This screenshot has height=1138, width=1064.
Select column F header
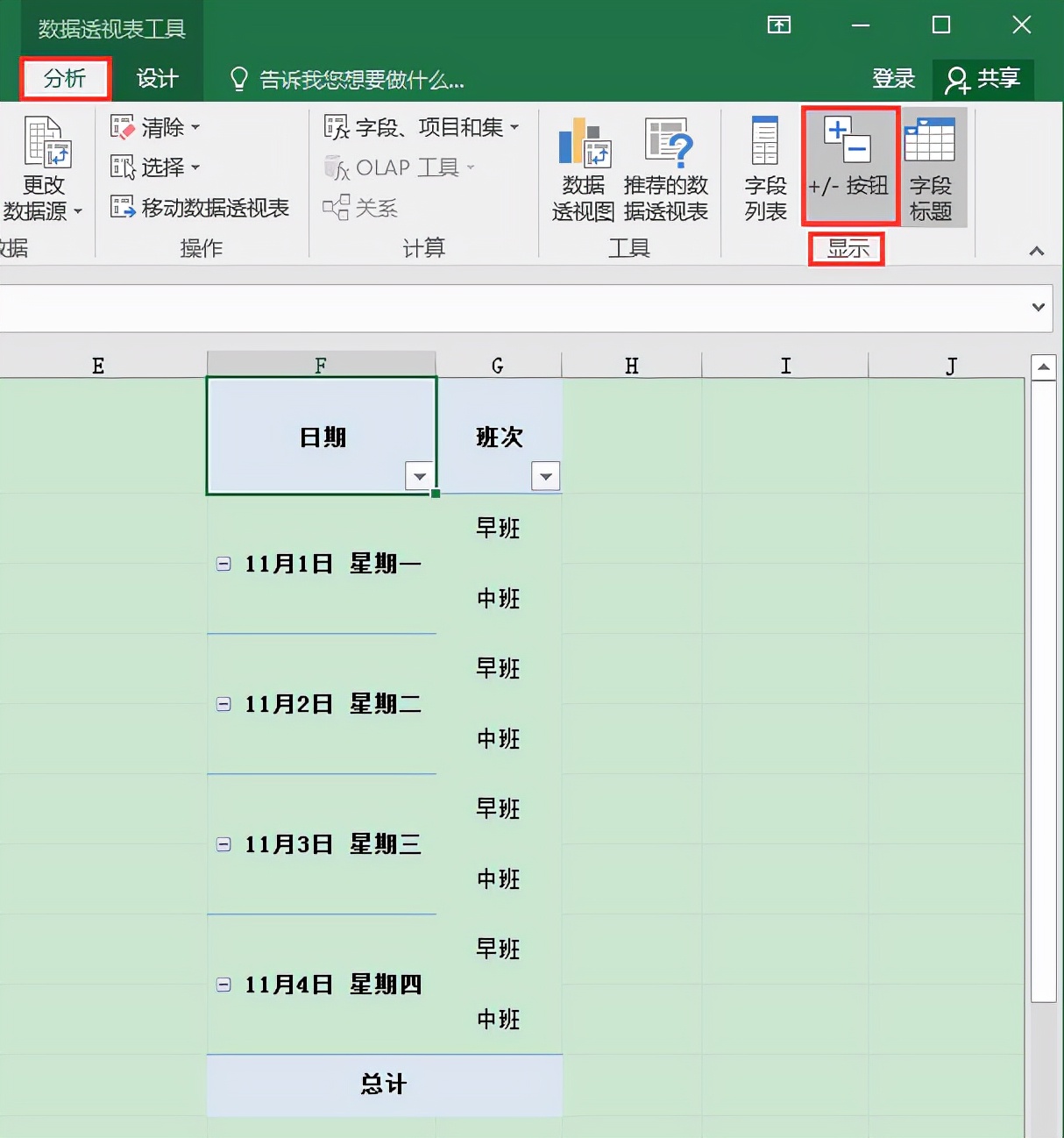click(x=321, y=366)
